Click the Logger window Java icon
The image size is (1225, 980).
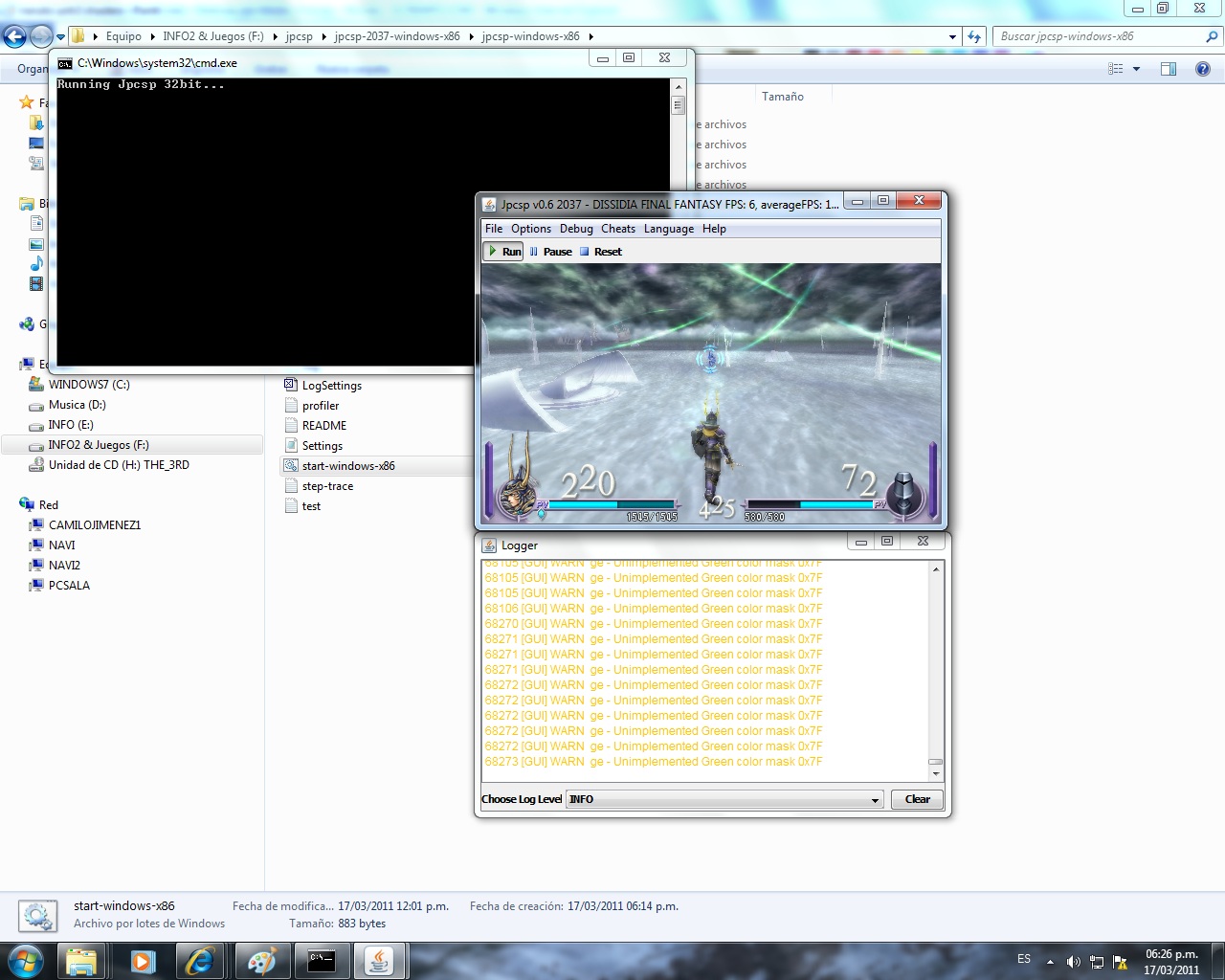coord(490,545)
